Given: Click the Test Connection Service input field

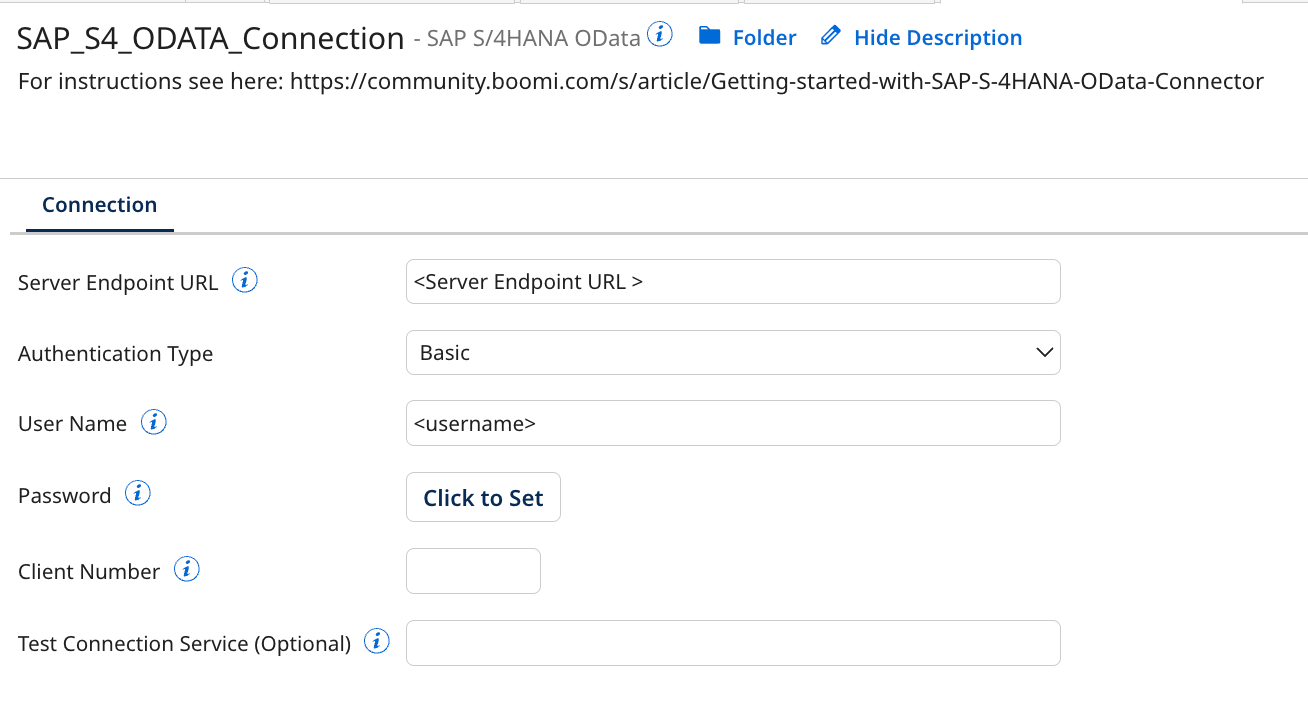Looking at the screenshot, I should point(733,642).
